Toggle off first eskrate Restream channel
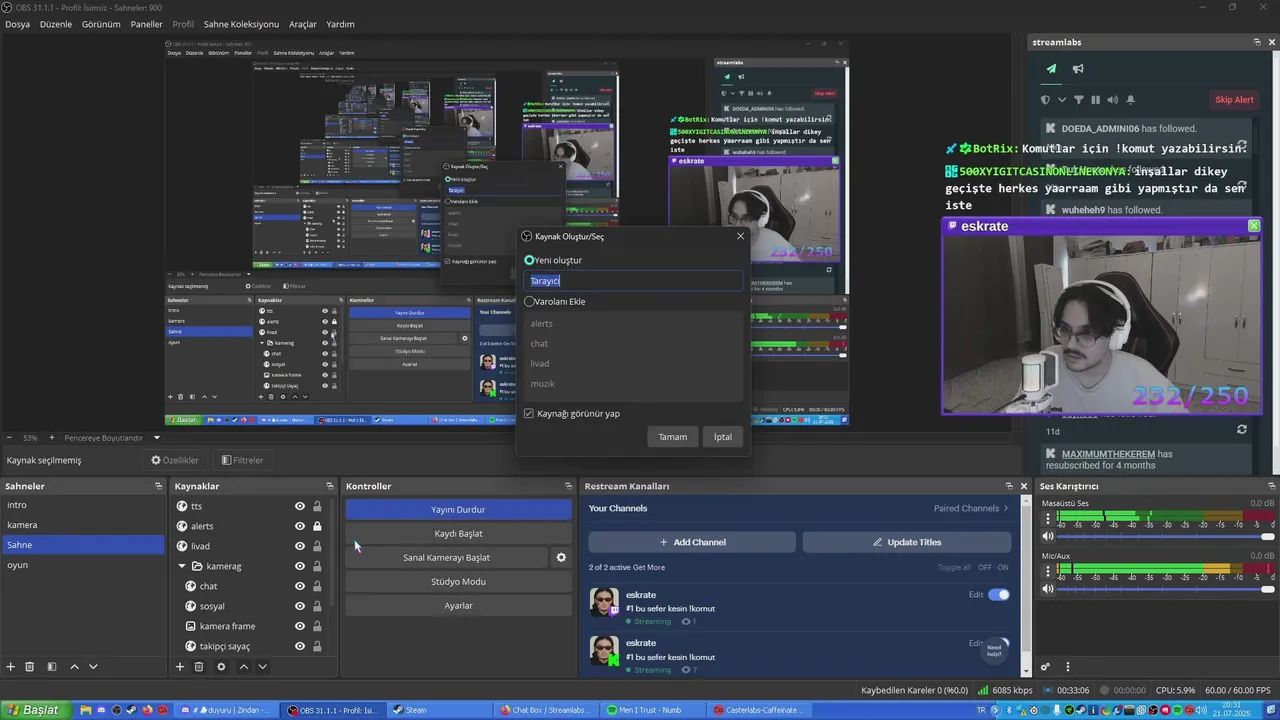This screenshot has width=1280, height=720. click(998, 595)
